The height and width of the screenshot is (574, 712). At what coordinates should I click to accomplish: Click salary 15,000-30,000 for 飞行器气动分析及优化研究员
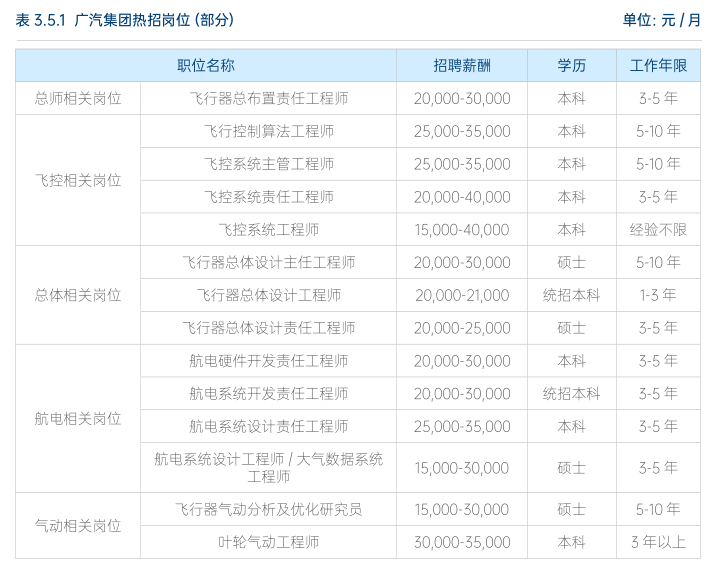click(x=462, y=509)
